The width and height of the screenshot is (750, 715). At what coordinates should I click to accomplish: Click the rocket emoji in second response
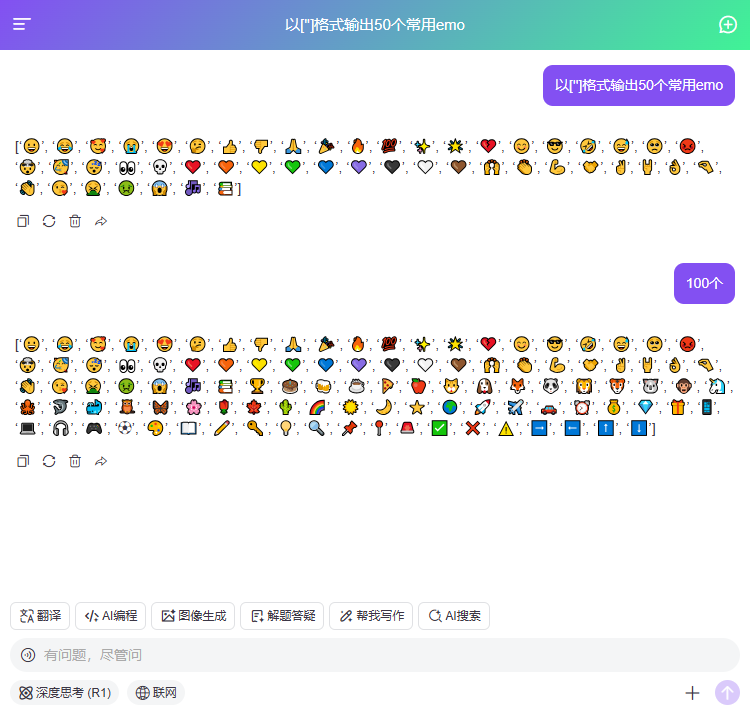(x=482, y=407)
